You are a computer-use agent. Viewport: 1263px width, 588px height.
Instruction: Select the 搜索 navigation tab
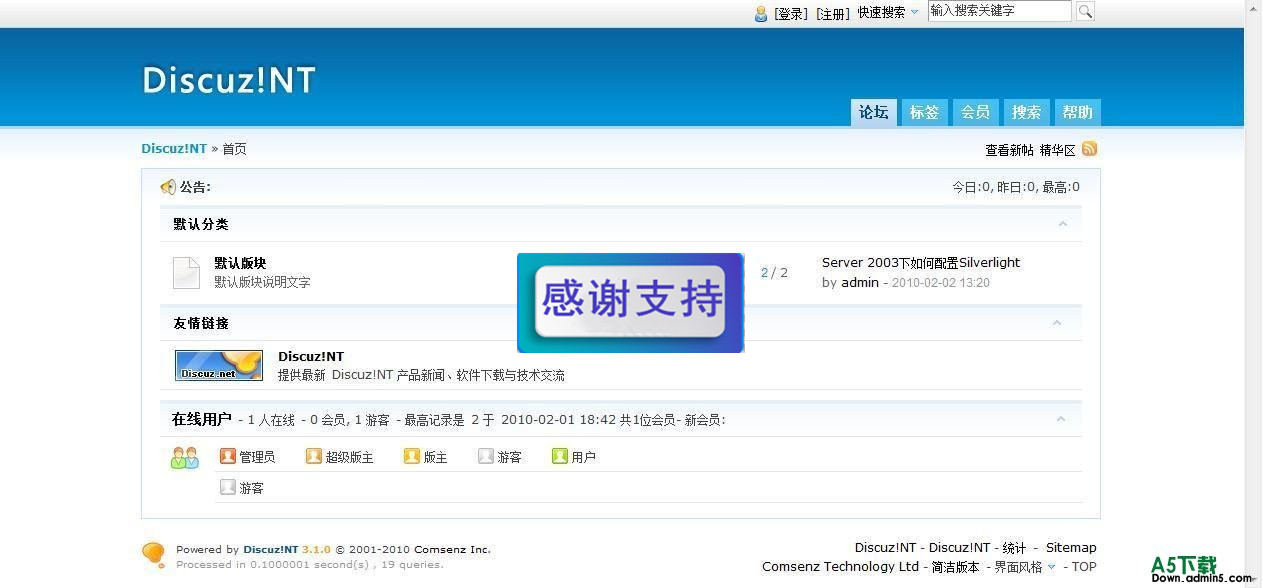click(x=1026, y=113)
